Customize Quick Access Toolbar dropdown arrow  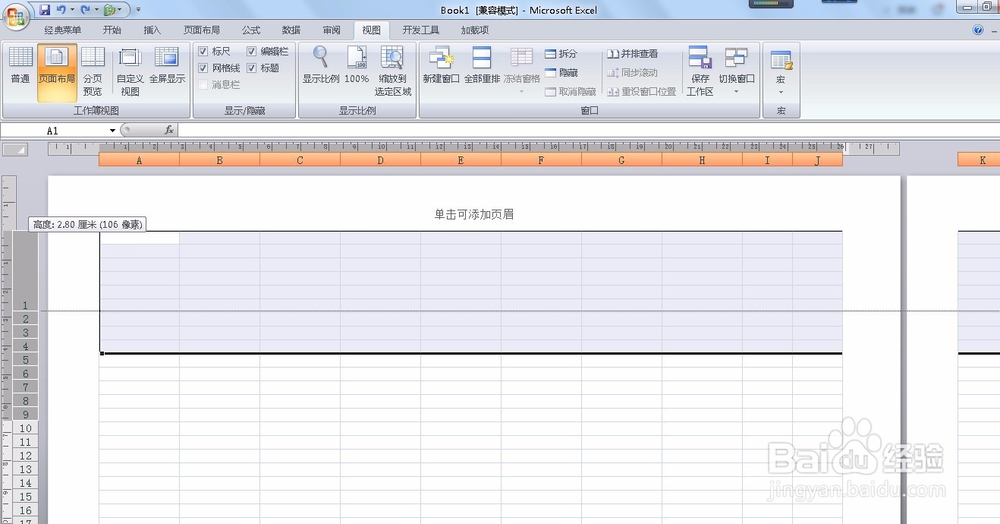tap(138, 10)
